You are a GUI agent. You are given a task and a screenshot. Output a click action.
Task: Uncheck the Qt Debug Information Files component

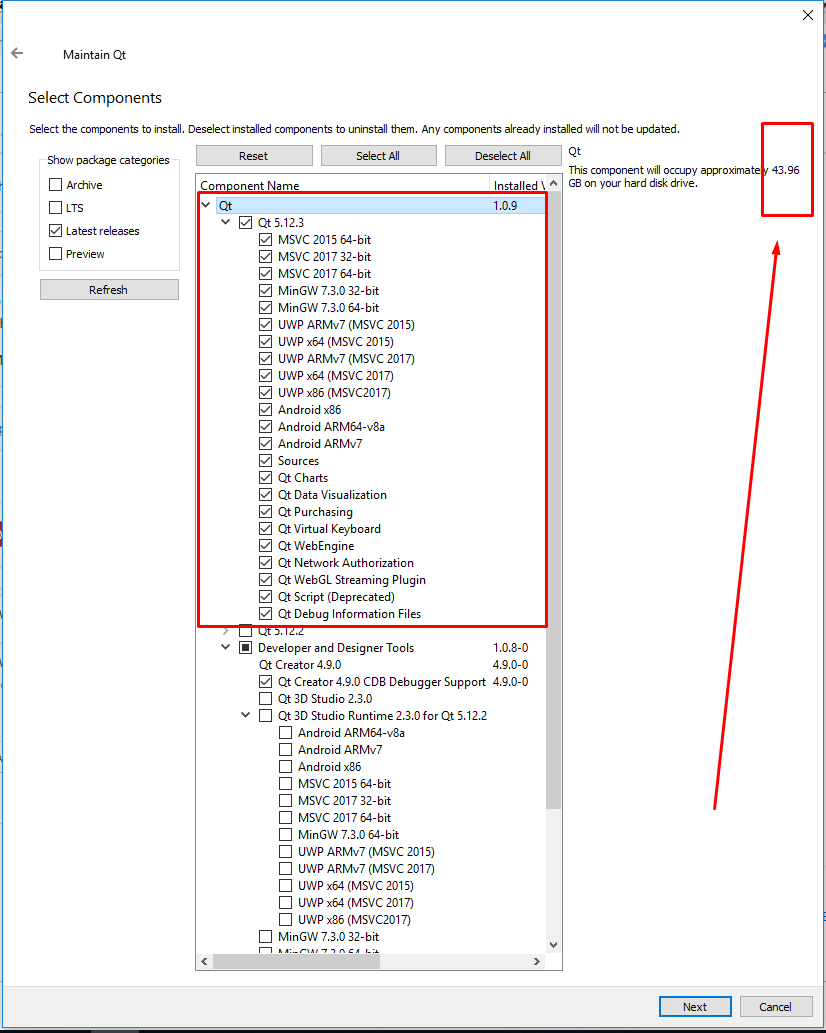coord(266,613)
